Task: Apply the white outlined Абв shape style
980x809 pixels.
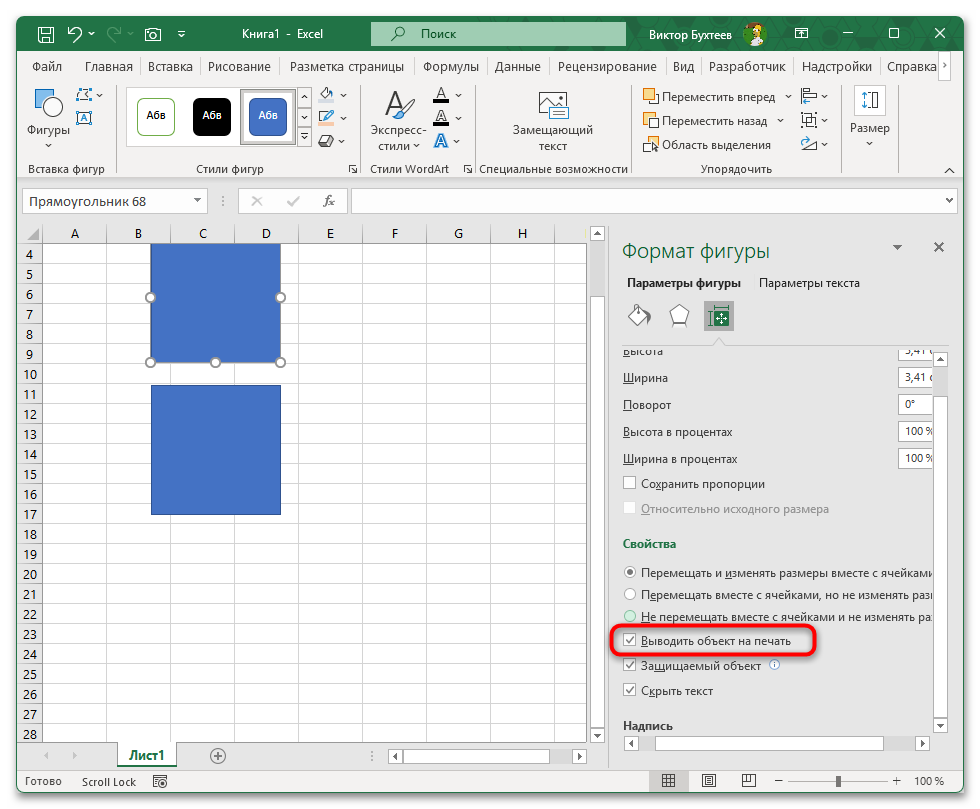Action: 156,116
